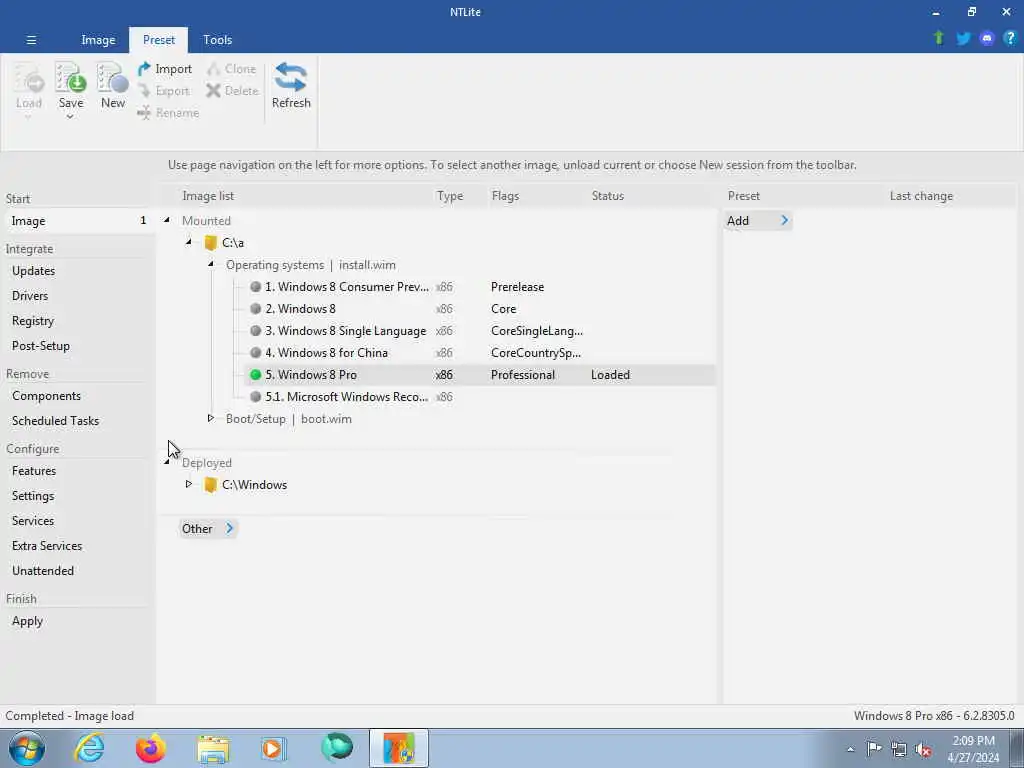This screenshot has width=1024, height=768.
Task: Switch to the Image tab
Action: [x=98, y=40]
